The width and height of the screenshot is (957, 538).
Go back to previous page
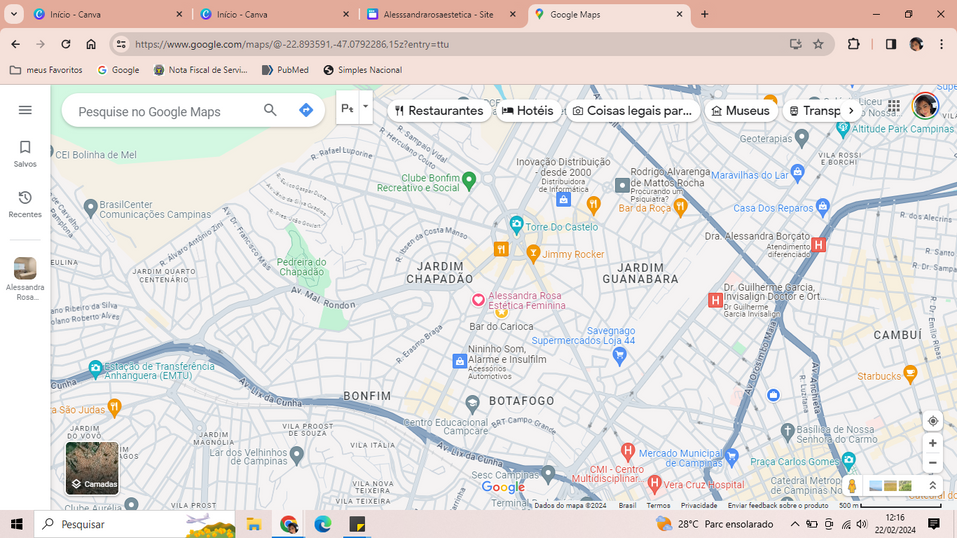tap(16, 44)
